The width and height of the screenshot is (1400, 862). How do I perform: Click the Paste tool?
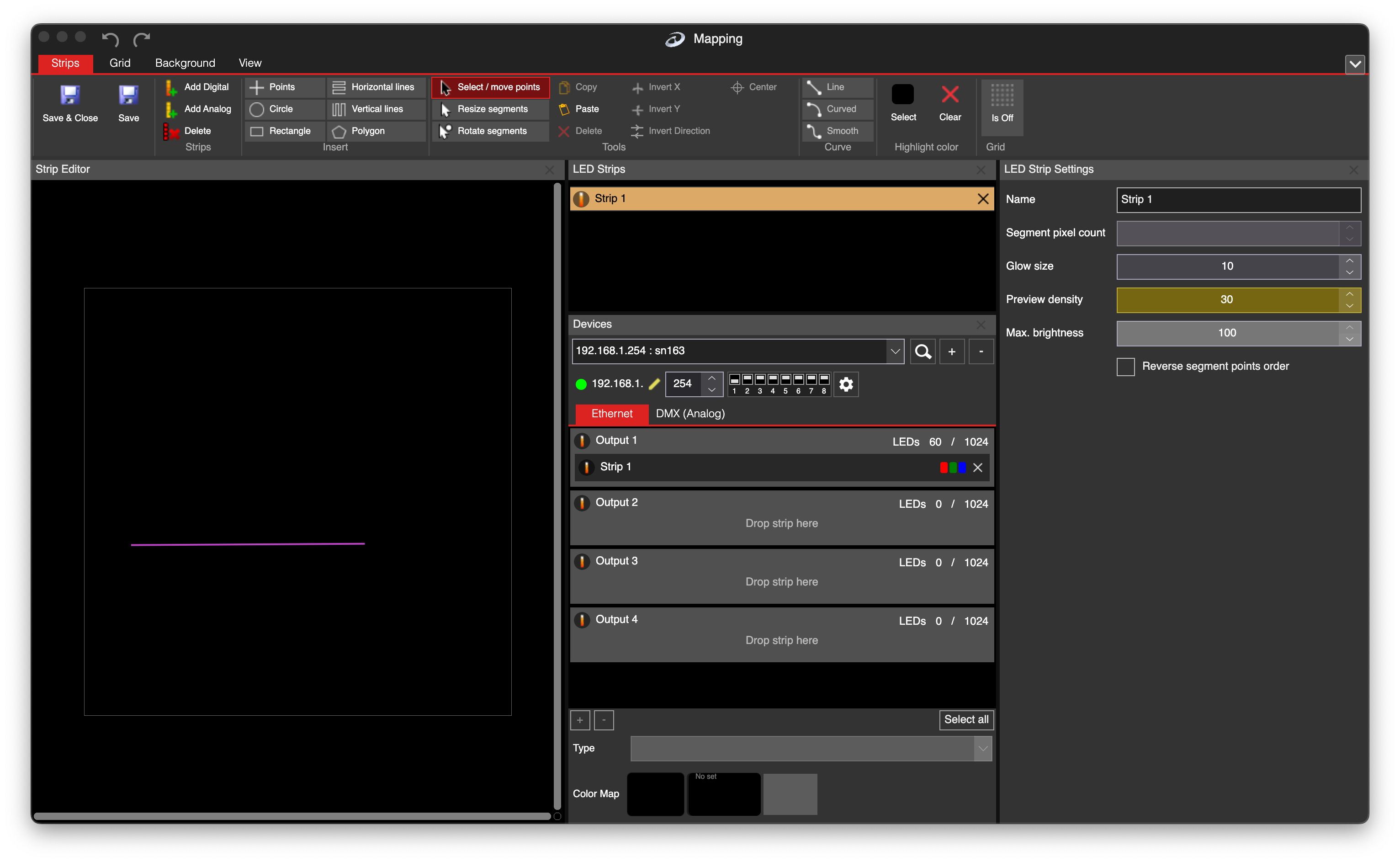point(579,109)
